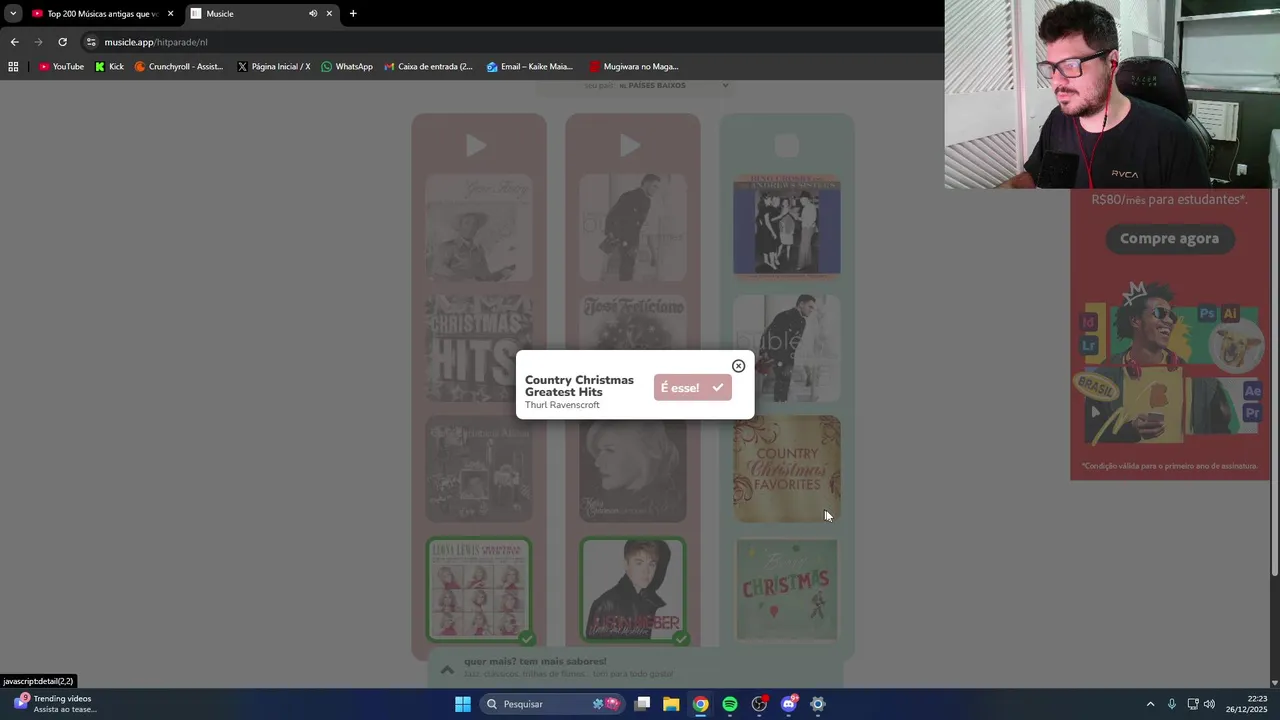
Task: Click the taskbar "Pesquisar" search box
Action: tap(551, 704)
